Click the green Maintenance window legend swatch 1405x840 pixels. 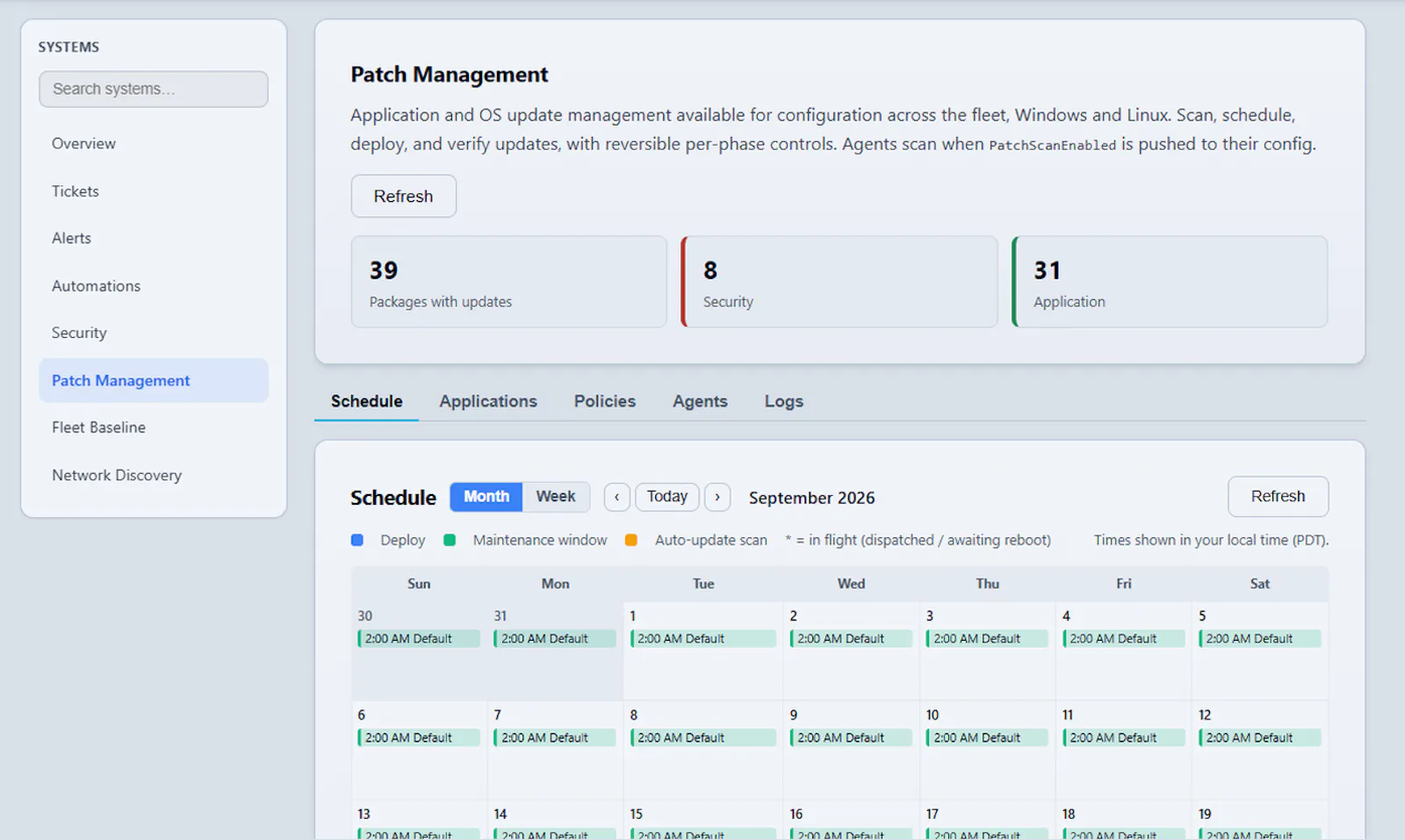(x=450, y=540)
